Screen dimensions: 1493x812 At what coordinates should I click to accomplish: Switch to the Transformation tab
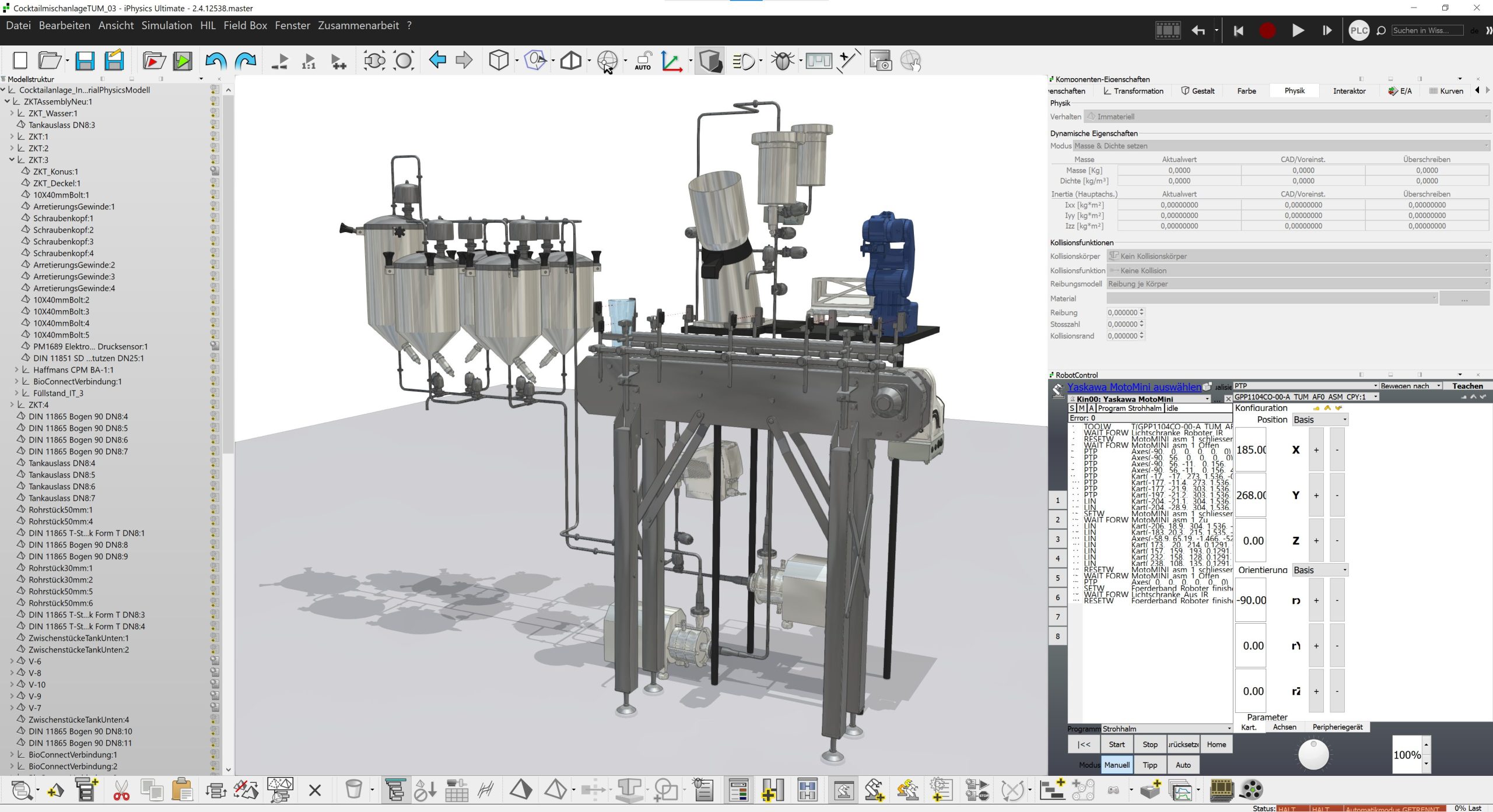(1133, 91)
